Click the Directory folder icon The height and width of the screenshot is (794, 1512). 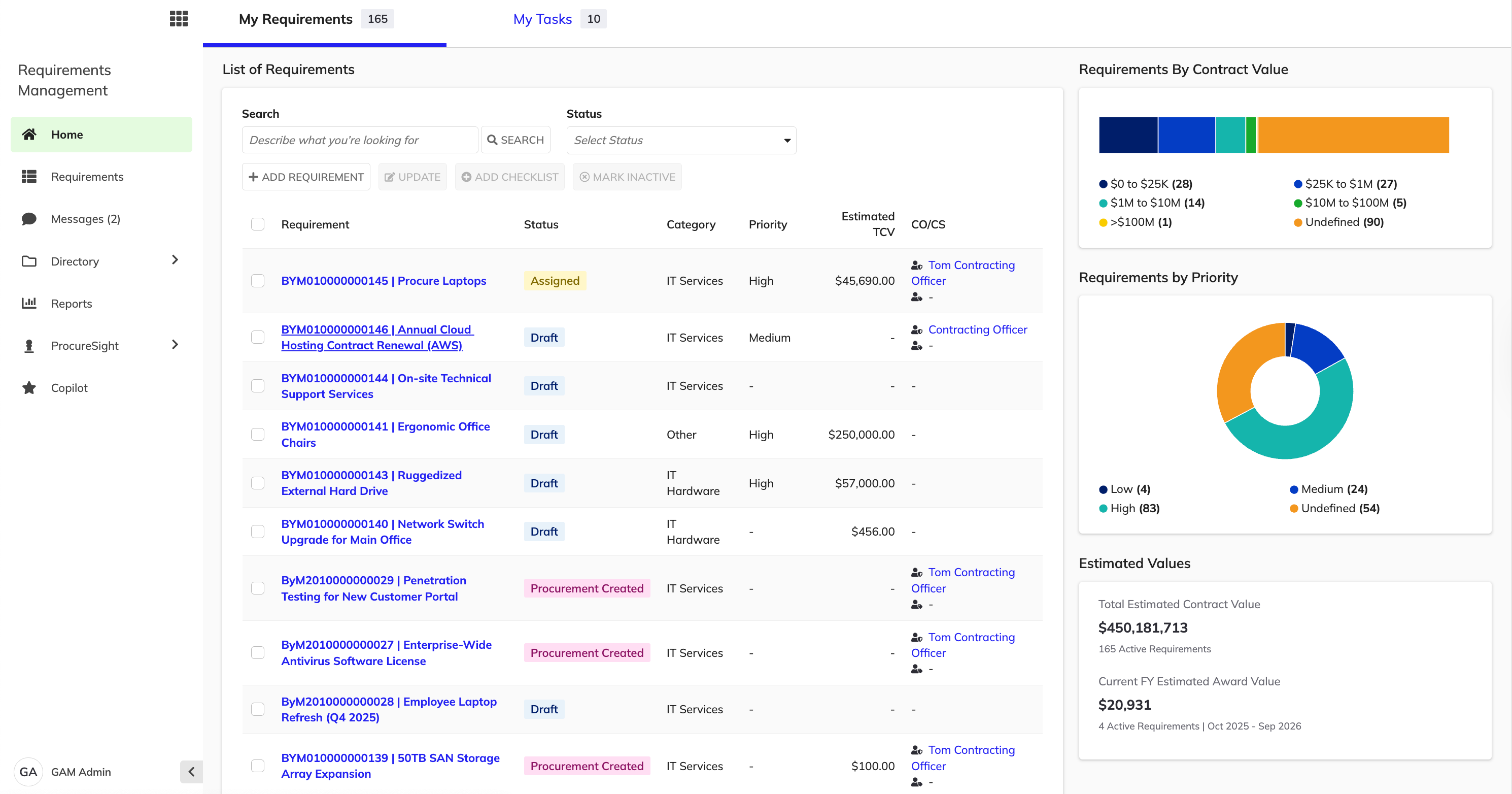(x=29, y=261)
